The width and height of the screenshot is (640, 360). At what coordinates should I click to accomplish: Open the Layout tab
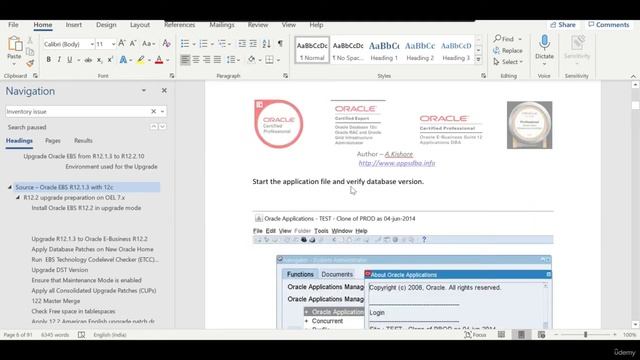click(140, 25)
